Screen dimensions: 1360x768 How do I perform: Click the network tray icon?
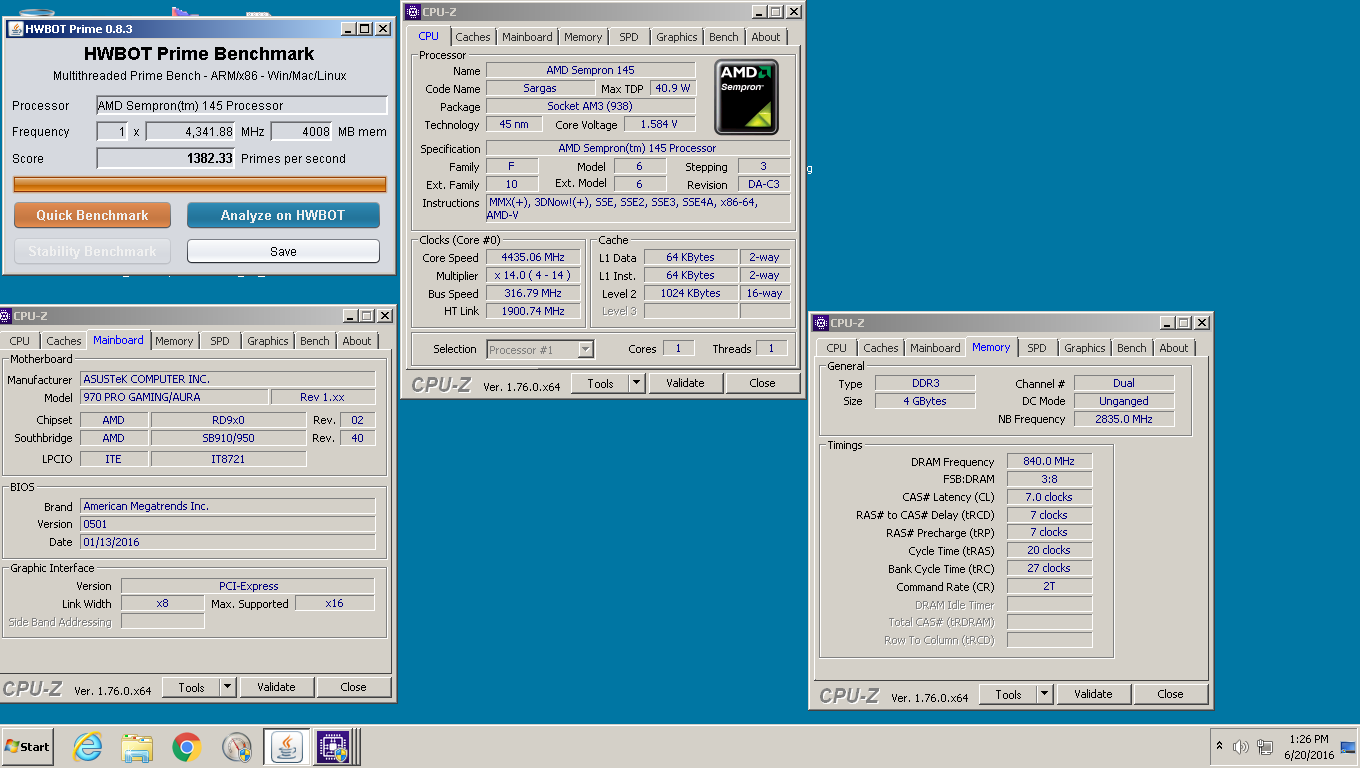(x=1265, y=746)
